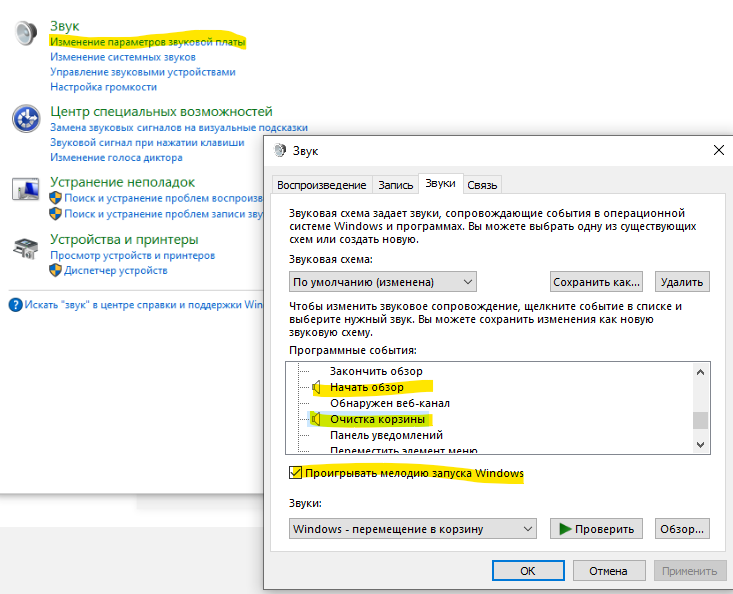Click the events list scroll up arrow
The image size is (733, 594).
[700, 372]
